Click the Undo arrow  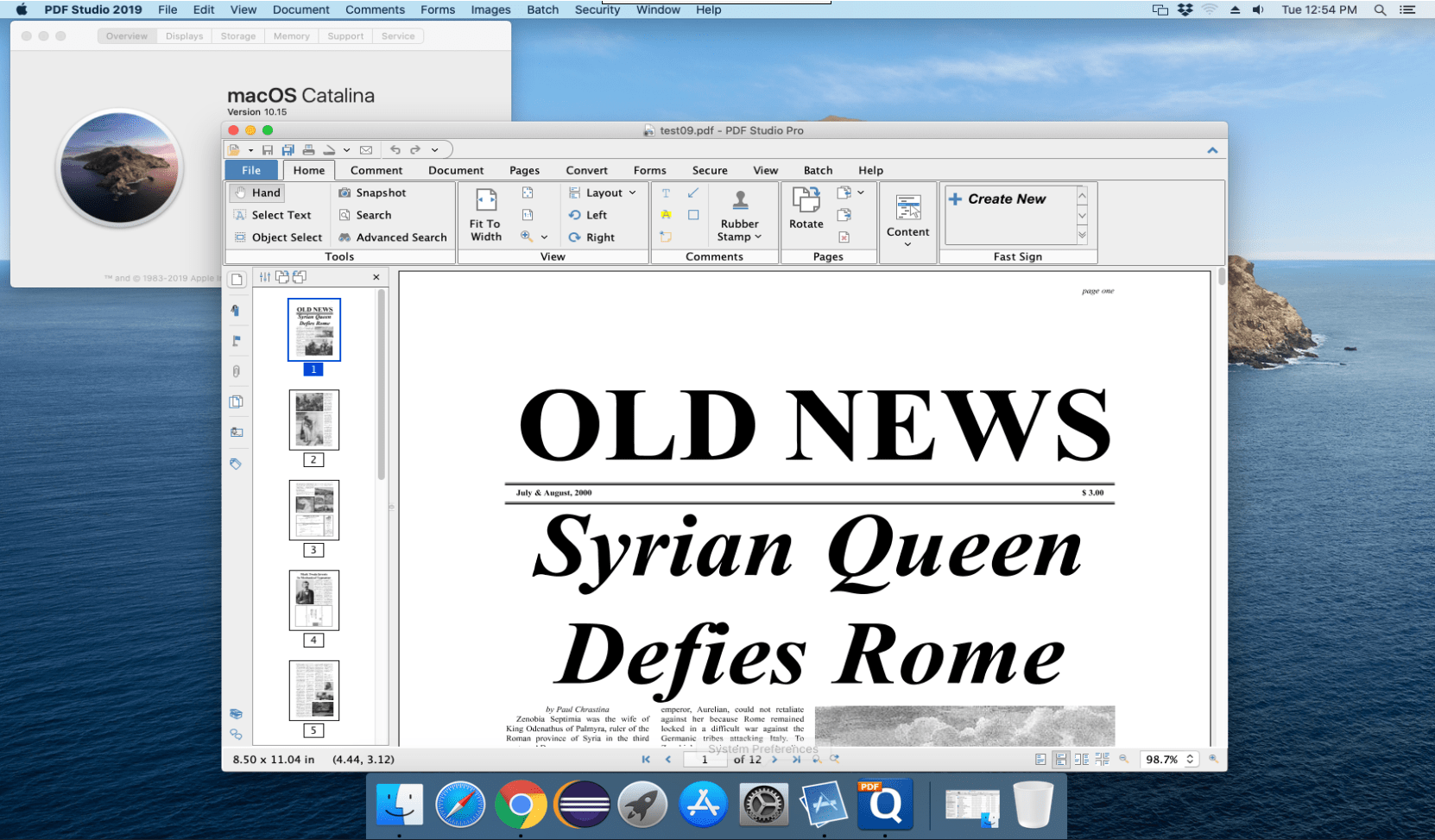pos(395,149)
